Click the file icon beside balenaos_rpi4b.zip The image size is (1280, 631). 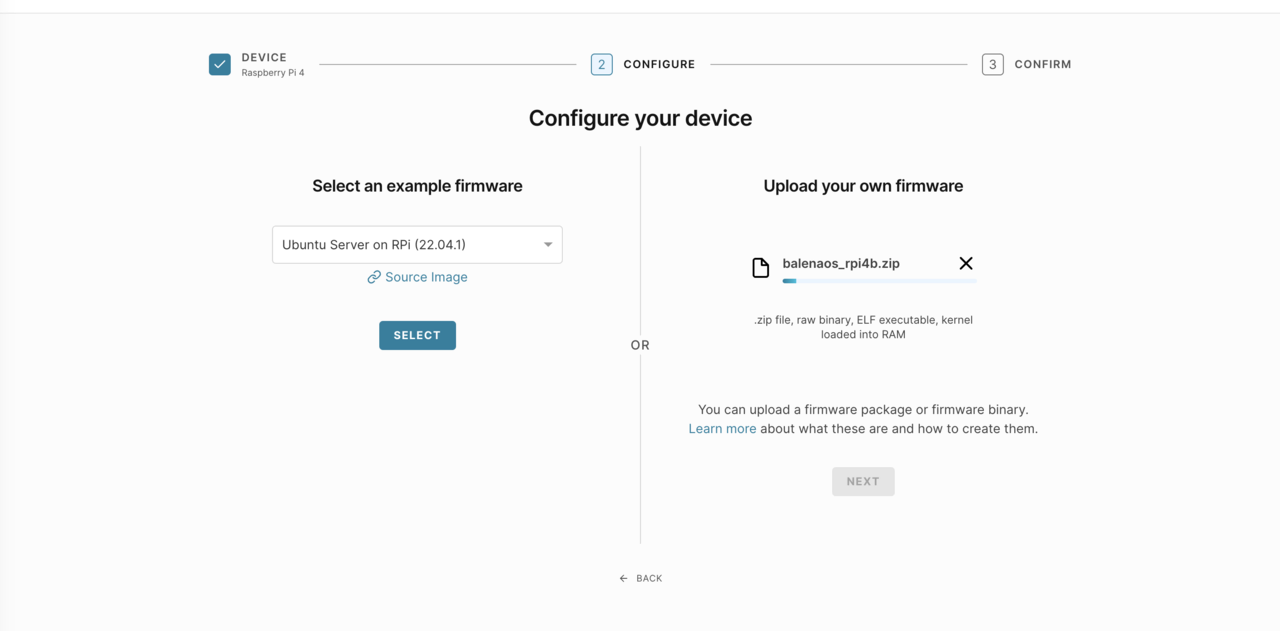click(x=760, y=267)
